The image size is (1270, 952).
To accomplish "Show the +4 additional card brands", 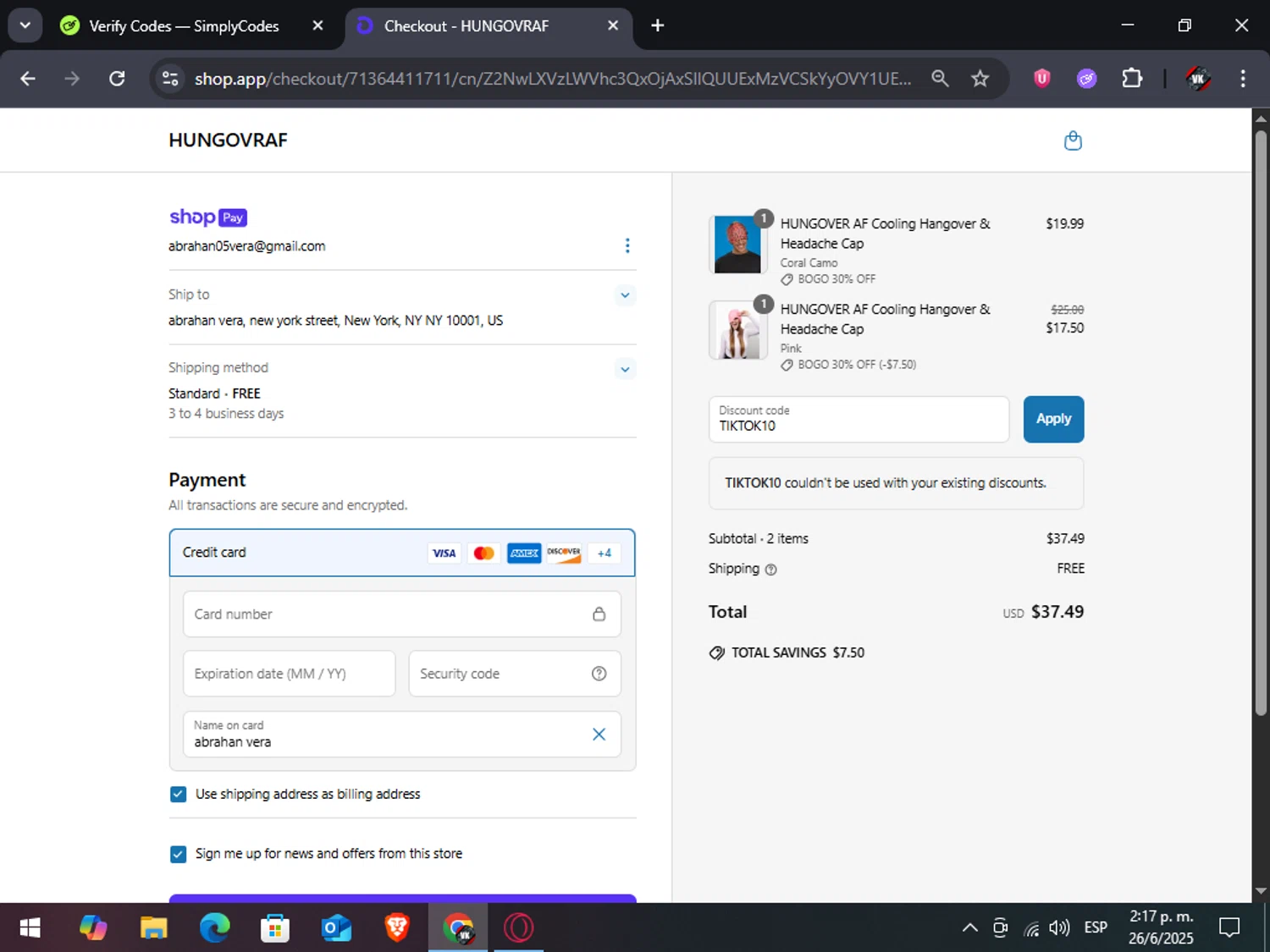I will point(605,553).
